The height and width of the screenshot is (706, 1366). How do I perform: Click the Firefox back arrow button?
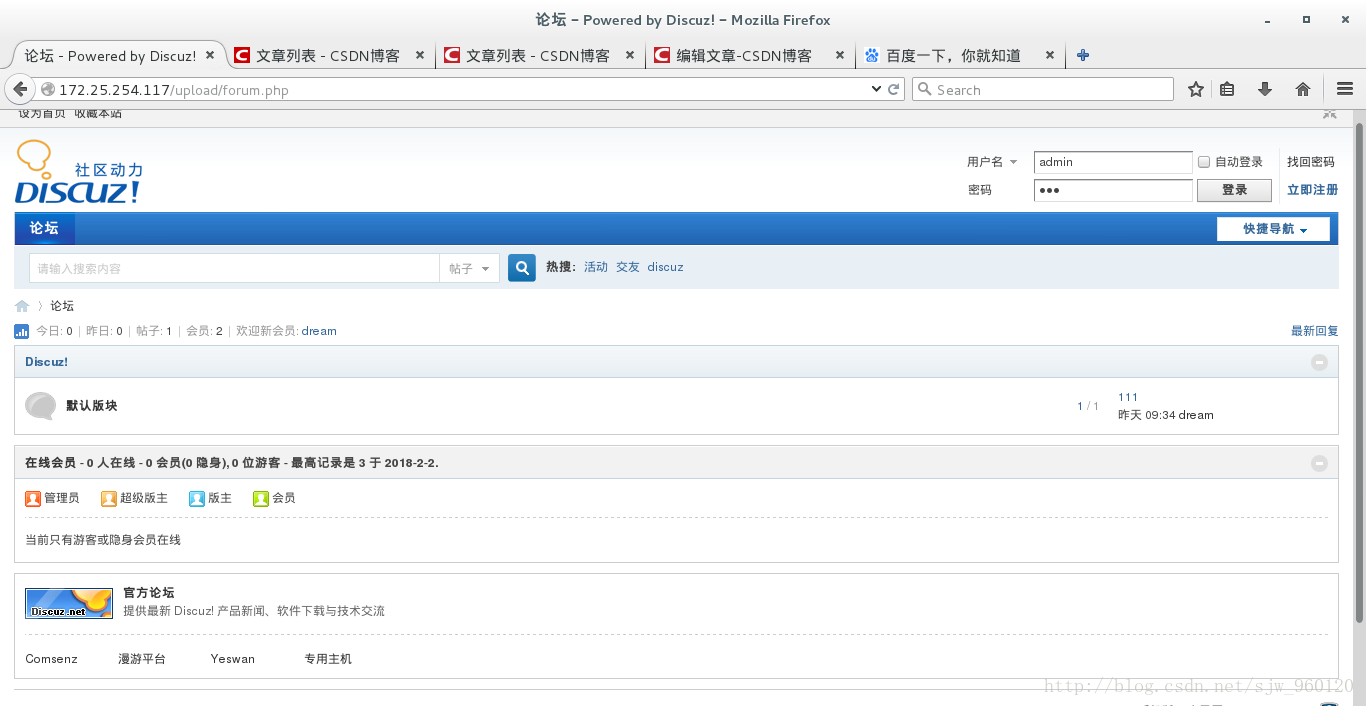(x=20, y=89)
